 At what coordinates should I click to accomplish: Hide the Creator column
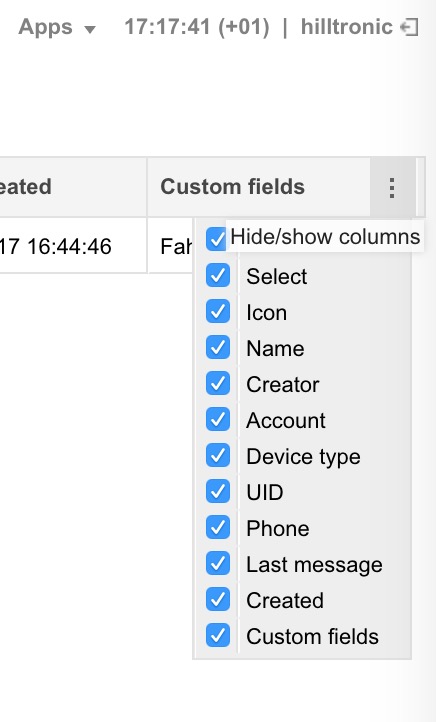pyautogui.click(x=218, y=384)
